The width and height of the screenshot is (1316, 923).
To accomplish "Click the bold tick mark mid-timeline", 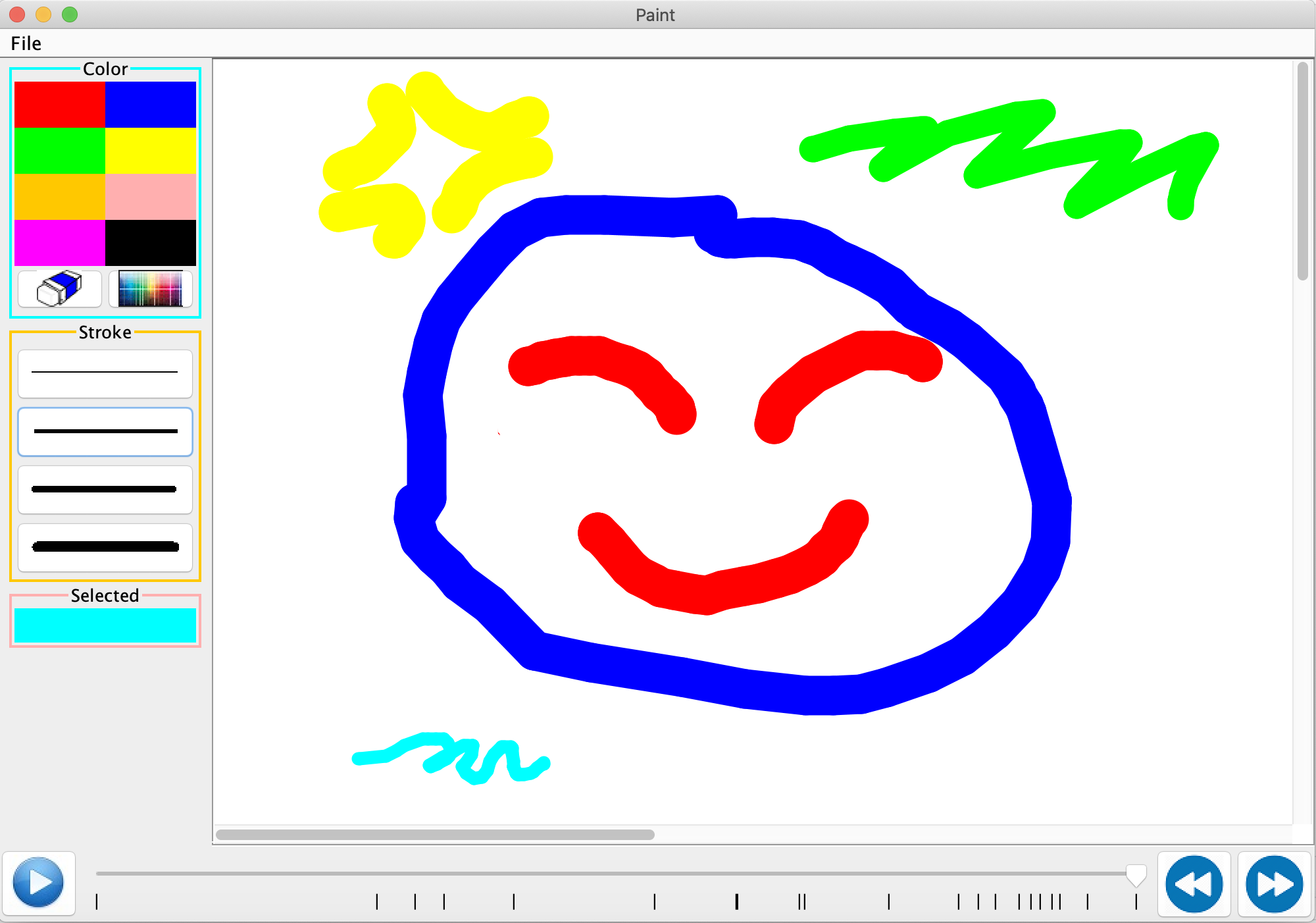I will pyautogui.click(x=737, y=901).
